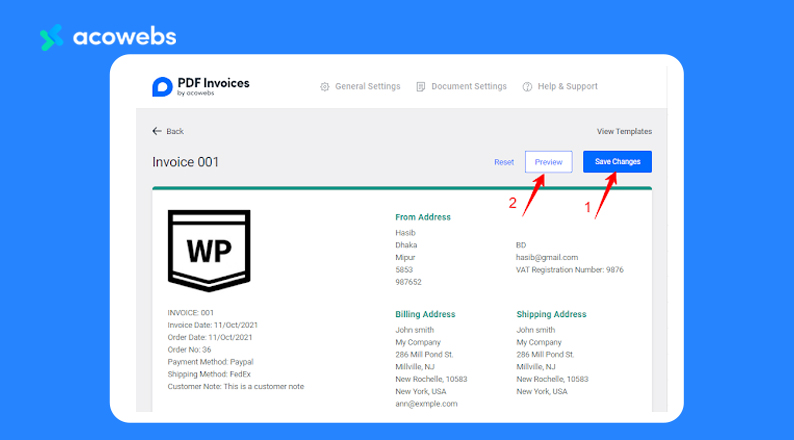Open the Document Settings tab
794x440 pixels.
(461, 87)
